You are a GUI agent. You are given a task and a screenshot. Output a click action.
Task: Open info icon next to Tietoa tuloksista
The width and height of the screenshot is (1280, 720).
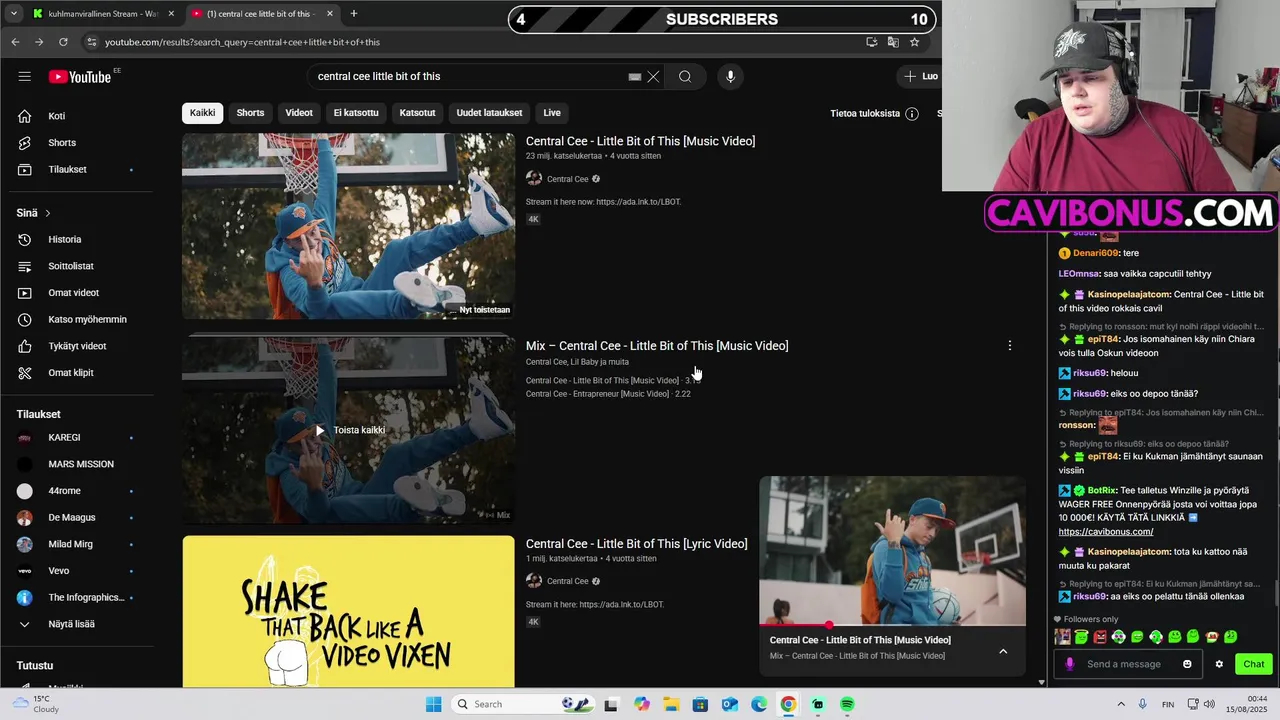coord(911,114)
